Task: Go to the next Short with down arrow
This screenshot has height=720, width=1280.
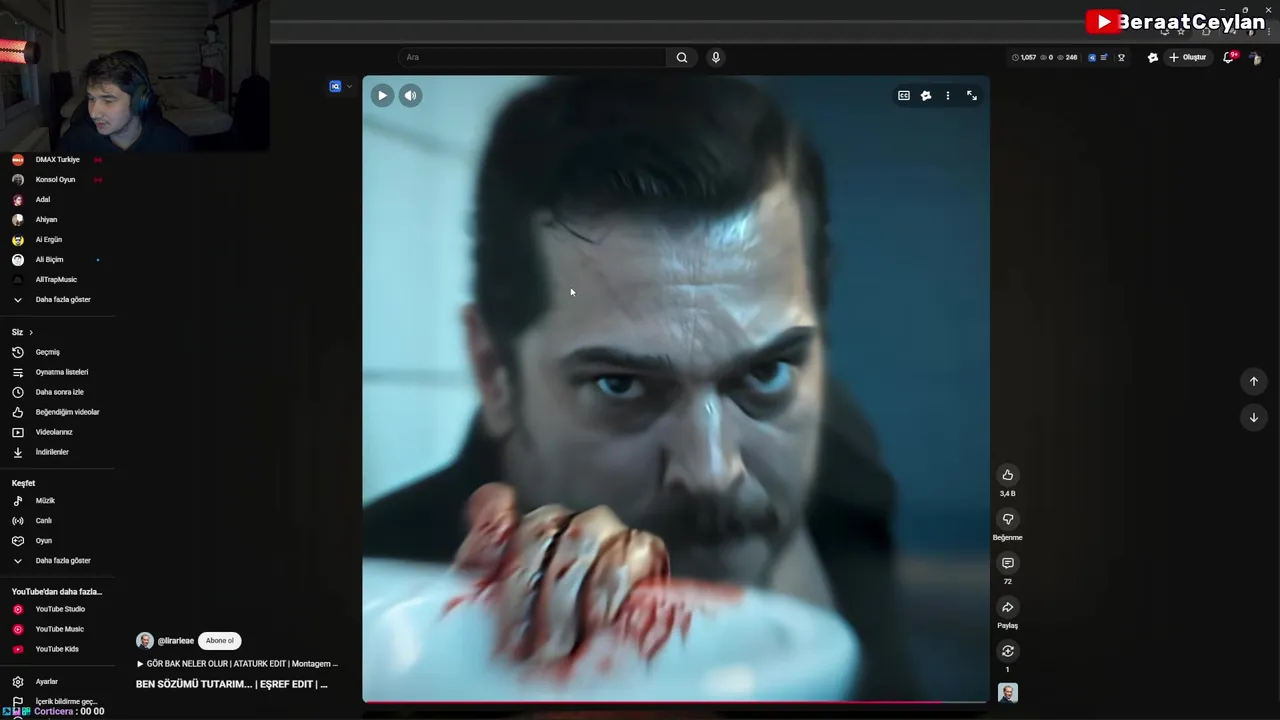Action: pyautogui.click(x=1254, y=417)
